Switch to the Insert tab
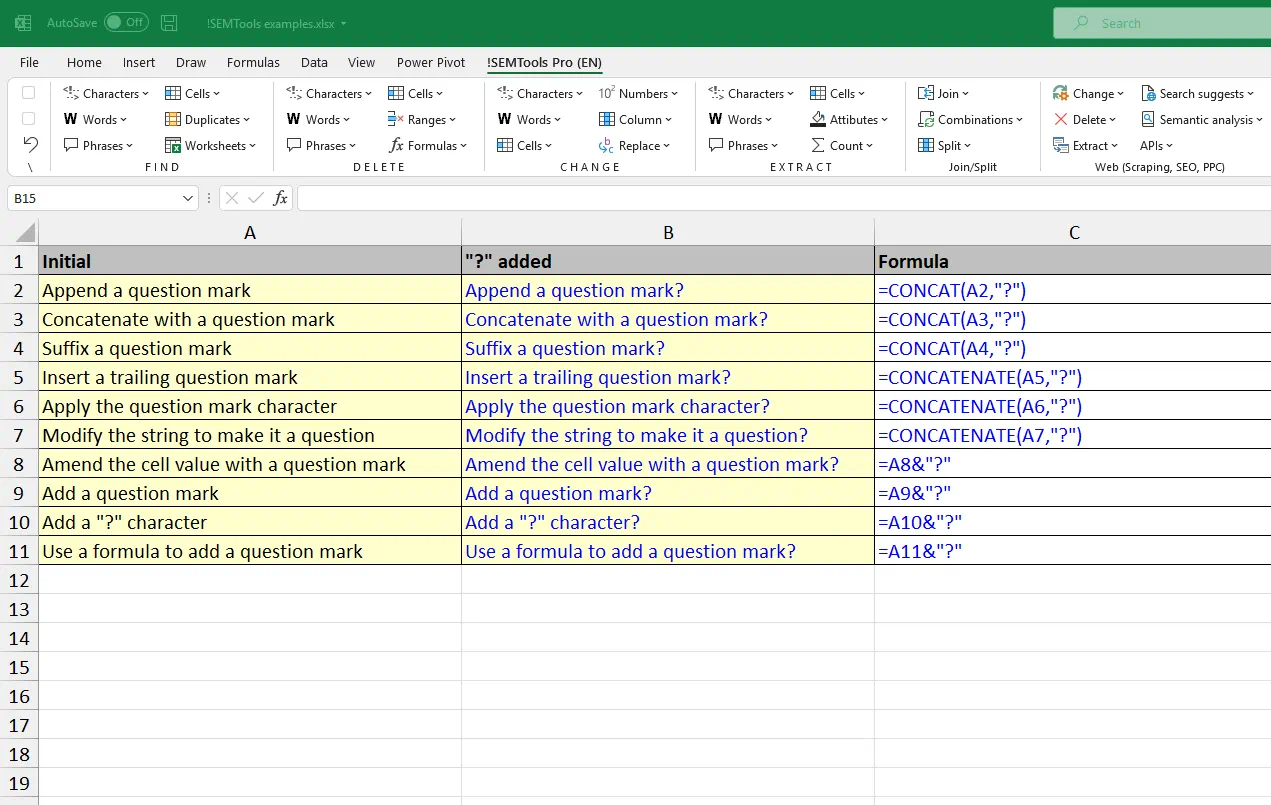The height and width of the screenshot is (805, 1271). point(139,62)
